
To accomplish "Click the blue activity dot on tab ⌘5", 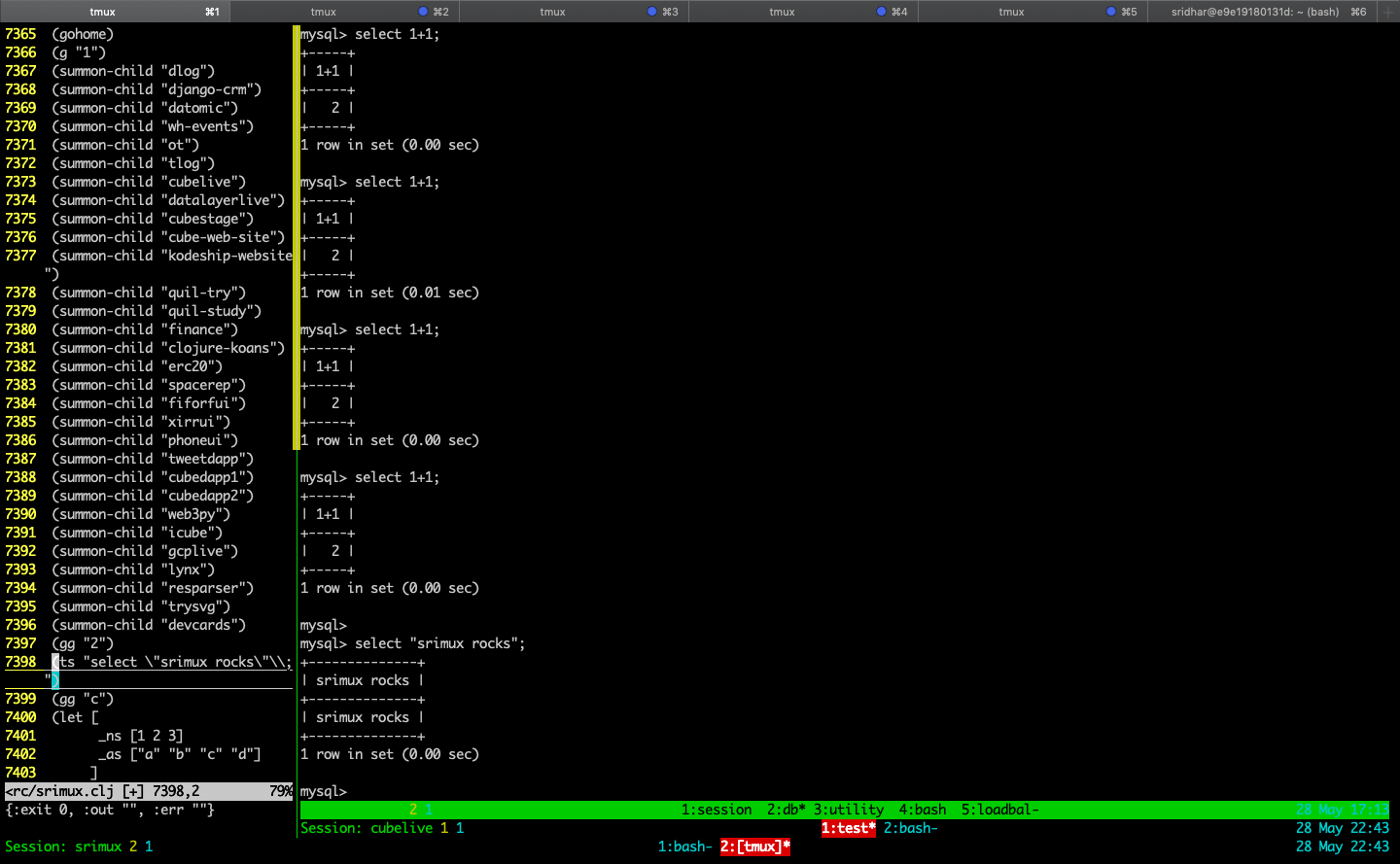I will pos(1111,12).
